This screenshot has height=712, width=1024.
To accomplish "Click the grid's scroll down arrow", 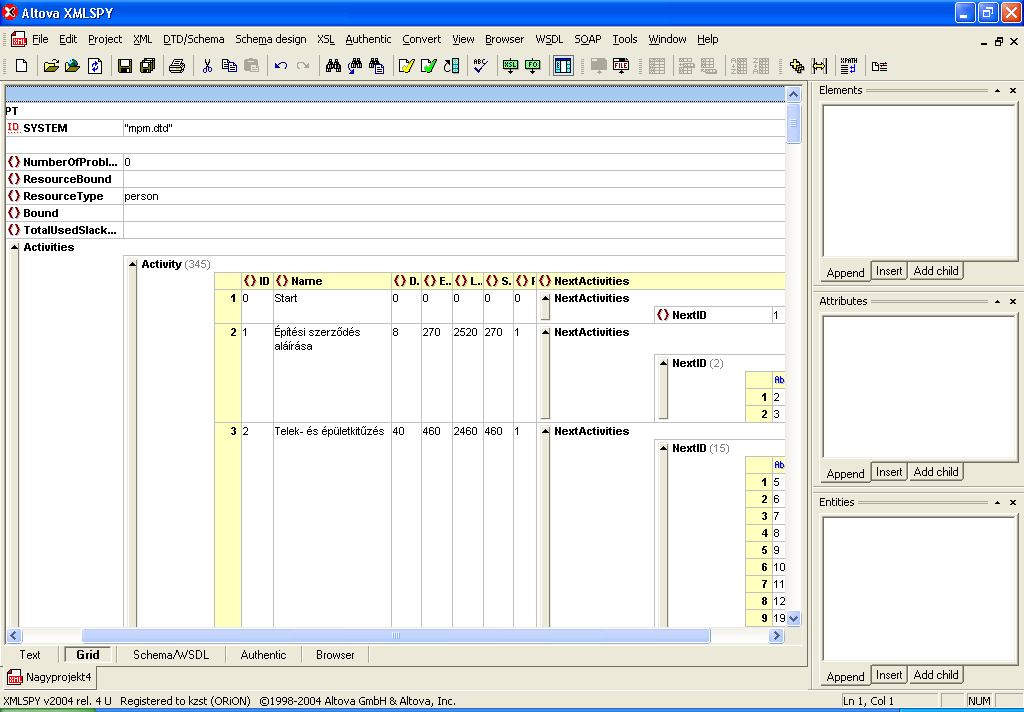I will tap(793, 618).
